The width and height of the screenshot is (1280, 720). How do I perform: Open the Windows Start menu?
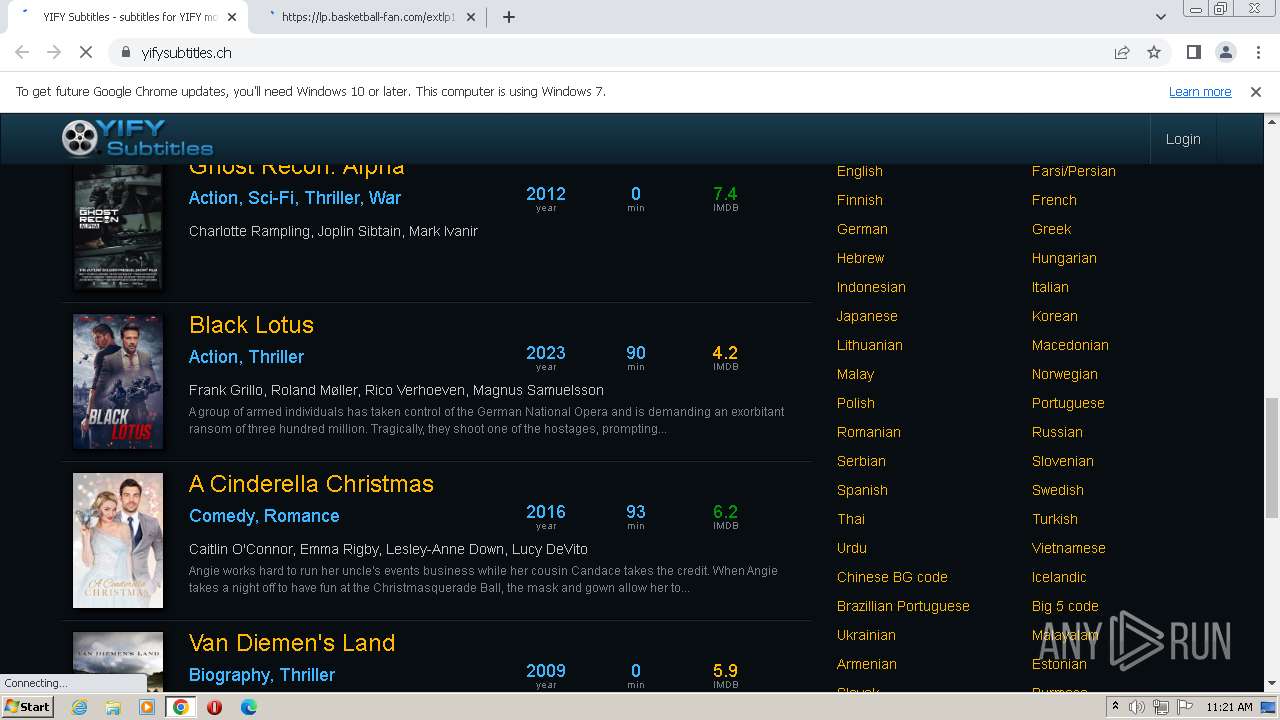pyautogui.click(x=27, y=706)
